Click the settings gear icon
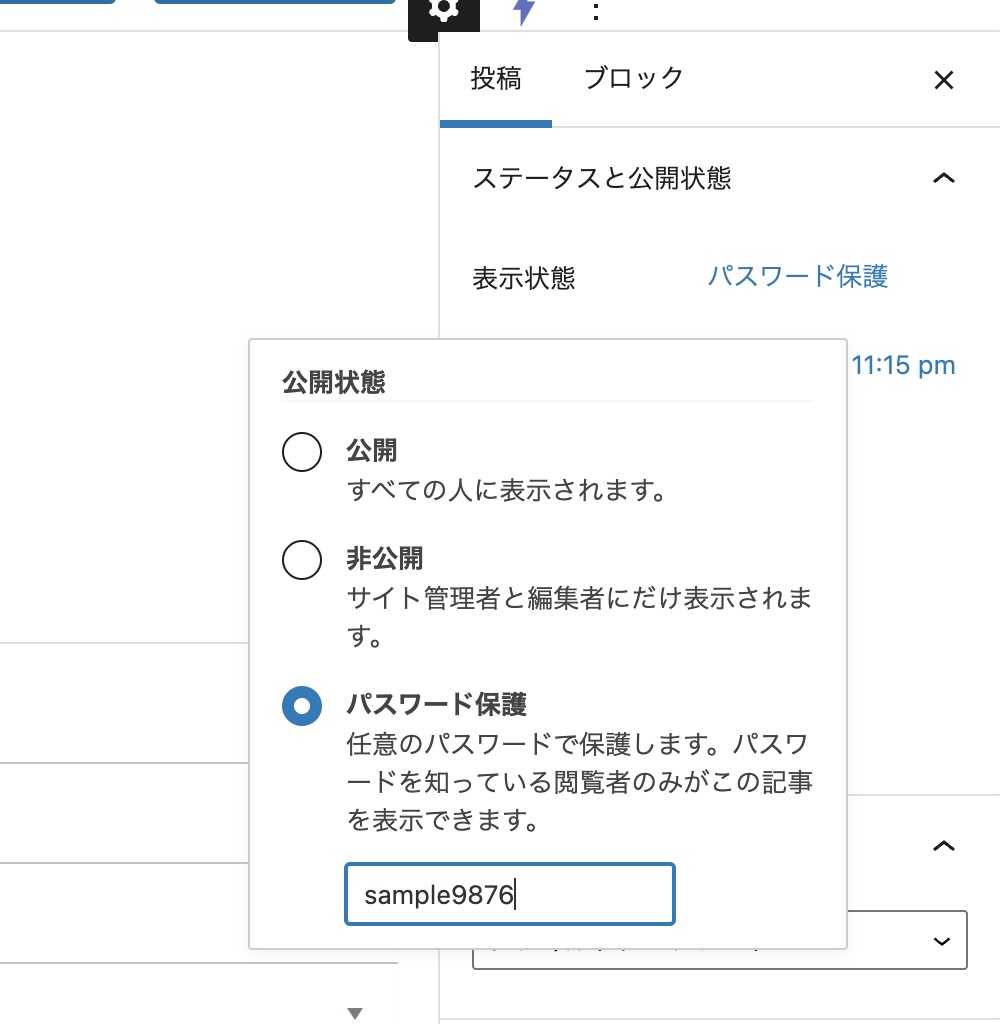The image size is (1000, 1024). pyautogui.click(x=444, y=11)
